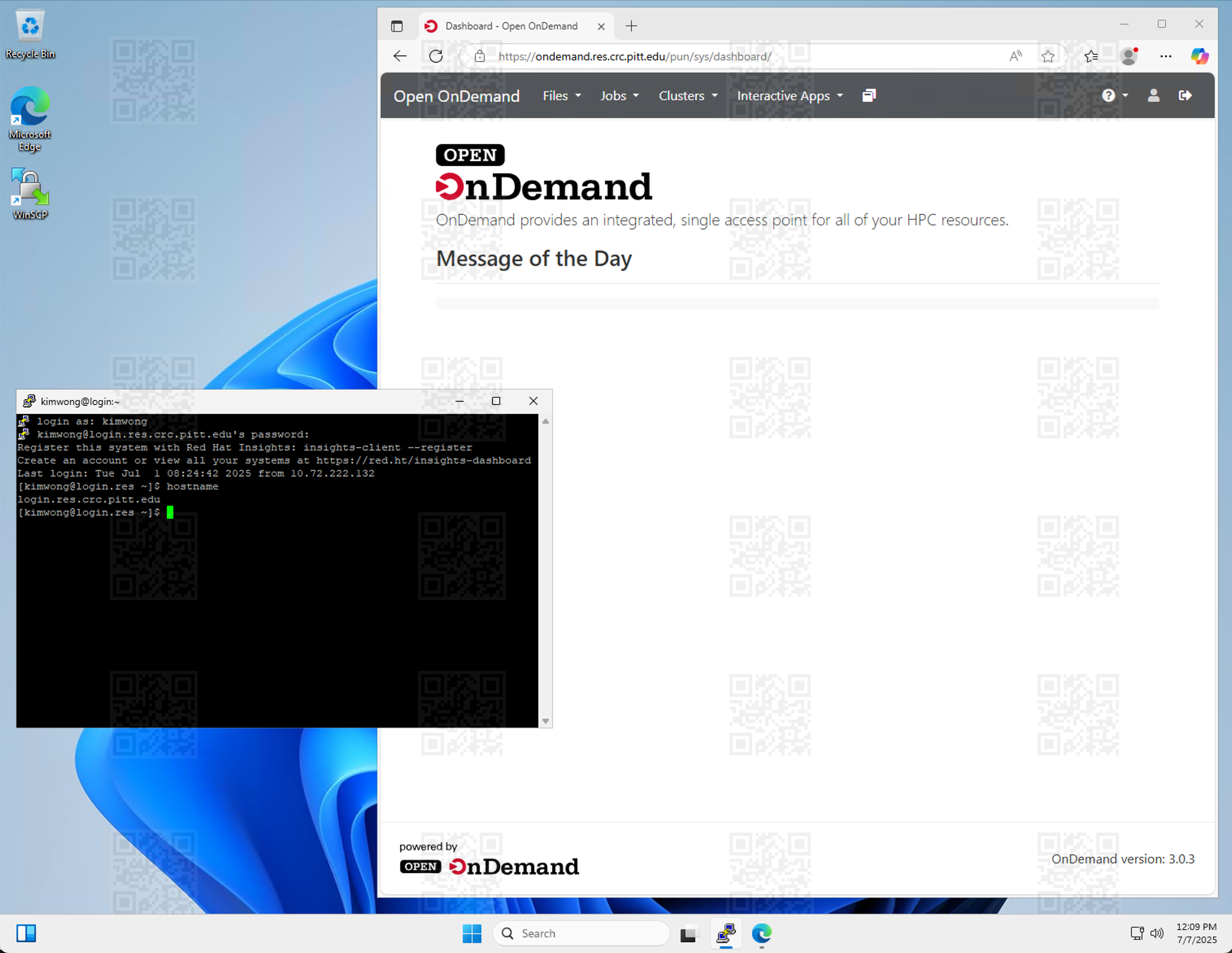Image resolution: width=1232 pixels, height=953 pixels.
Task: Click the footer Open OnDemand logo
Action: click(x=489, y=866)
